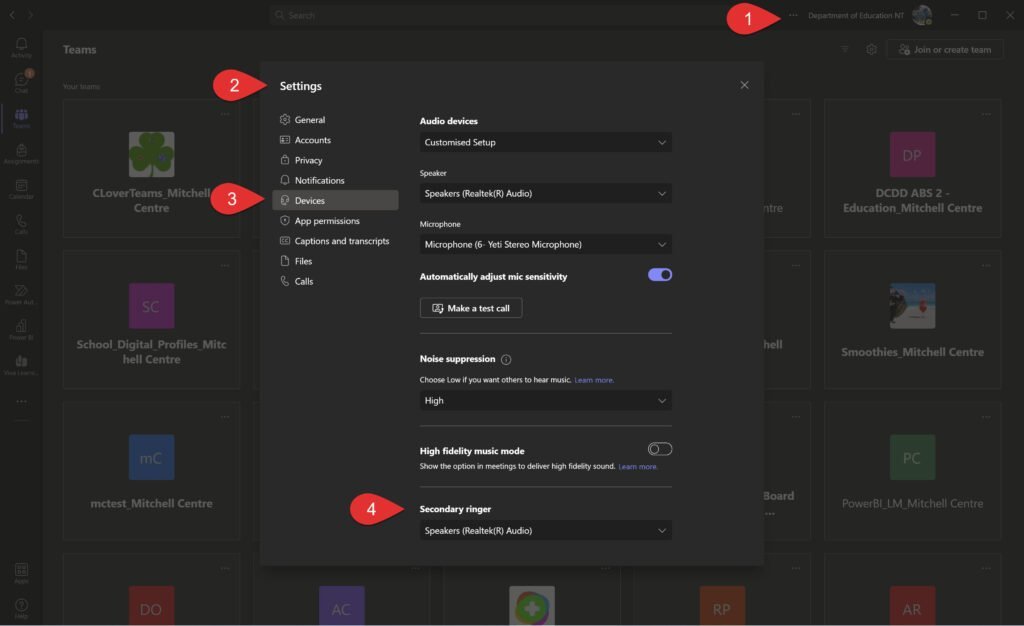Open the AR team tile
This screenshot has height=626, width=1024.
click(912, 606)
